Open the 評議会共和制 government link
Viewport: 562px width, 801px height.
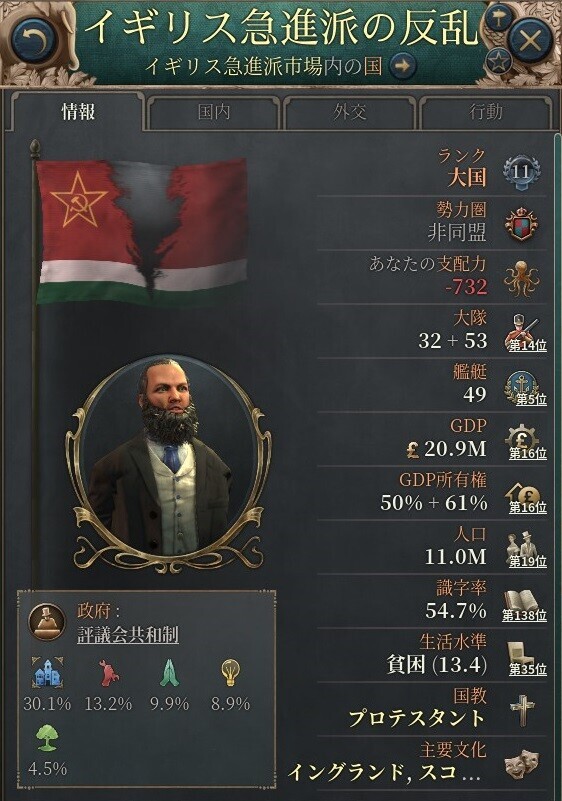click(128, 635)
